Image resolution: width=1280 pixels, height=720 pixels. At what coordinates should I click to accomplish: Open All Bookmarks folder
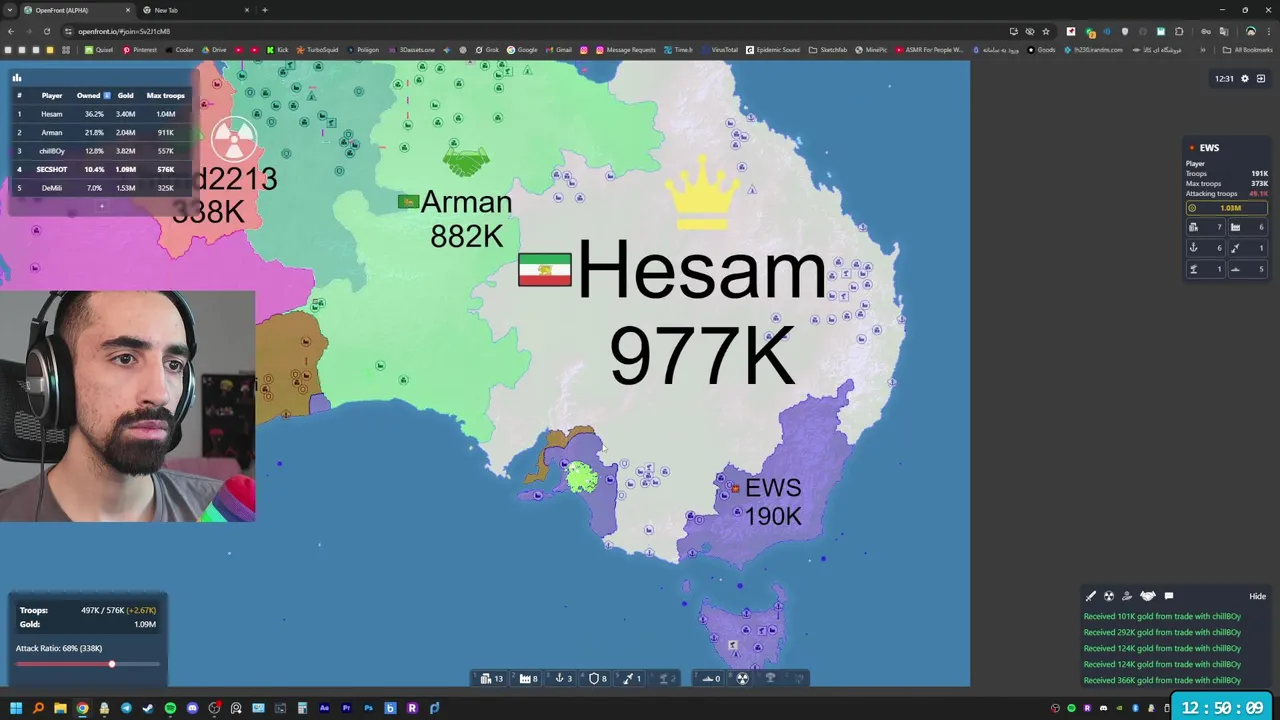[x=1248, y=50]
